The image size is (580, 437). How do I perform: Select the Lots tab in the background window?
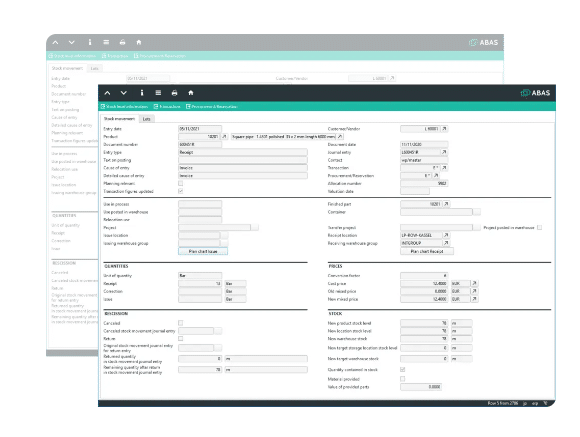coord(95,68)
